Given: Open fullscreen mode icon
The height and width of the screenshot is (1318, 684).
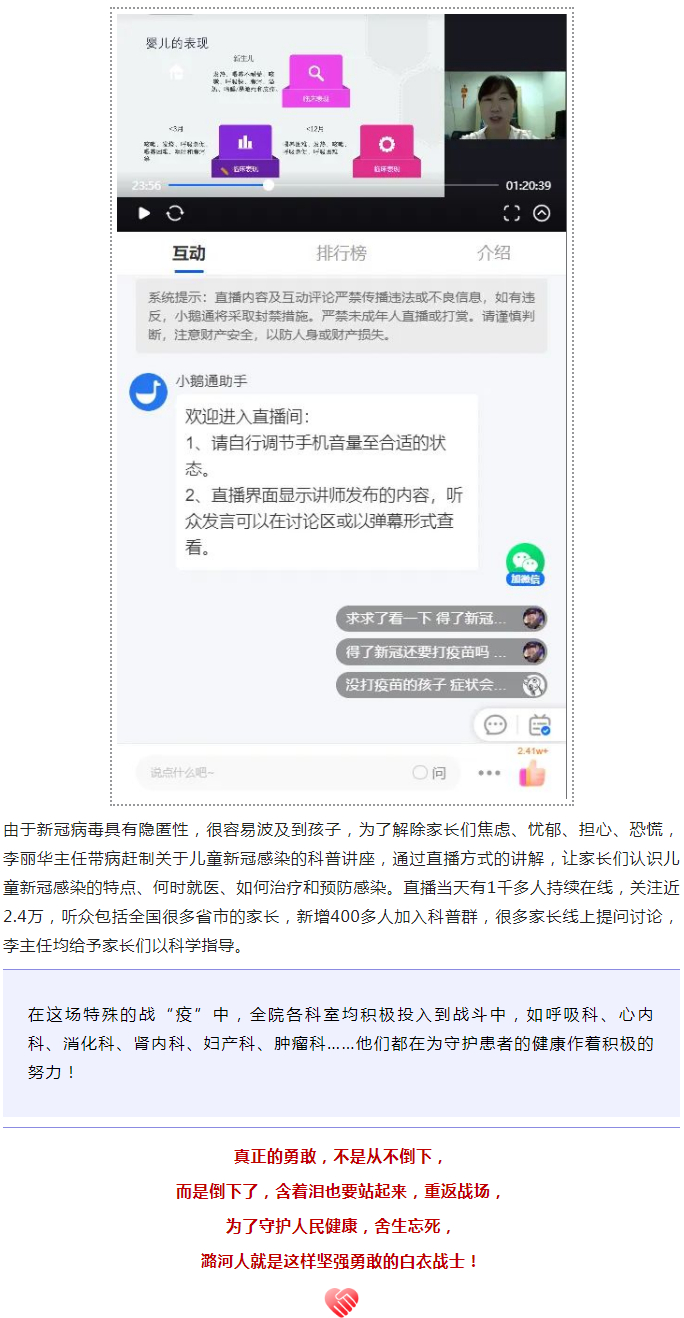Looking at the screenshot, I should click(511, 213).
